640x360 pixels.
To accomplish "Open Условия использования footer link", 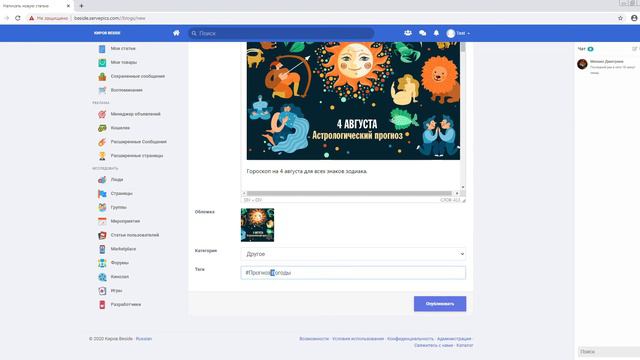I will click(x=358, y=339).
